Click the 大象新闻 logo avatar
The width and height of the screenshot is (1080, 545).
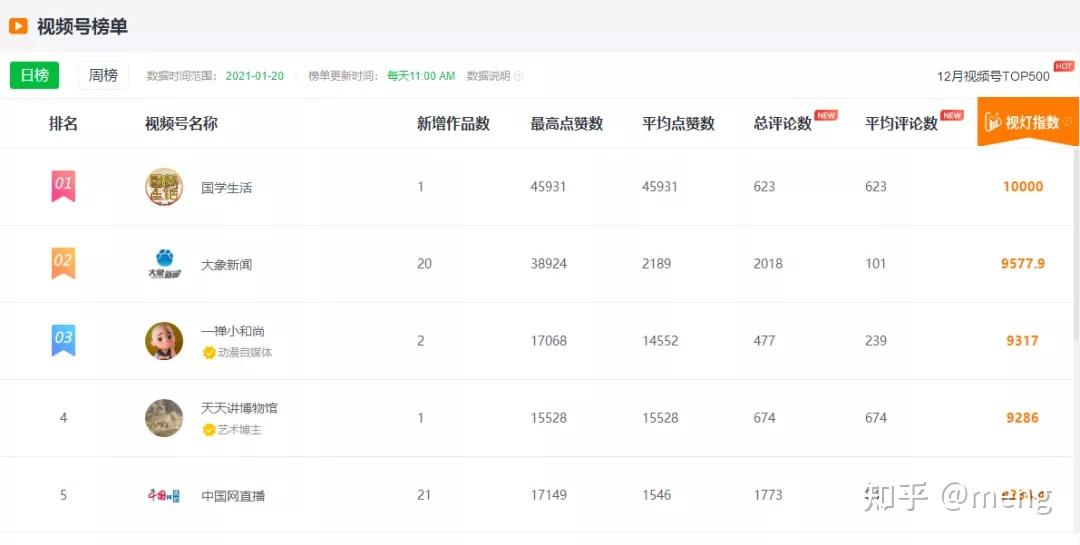point(164,264)
